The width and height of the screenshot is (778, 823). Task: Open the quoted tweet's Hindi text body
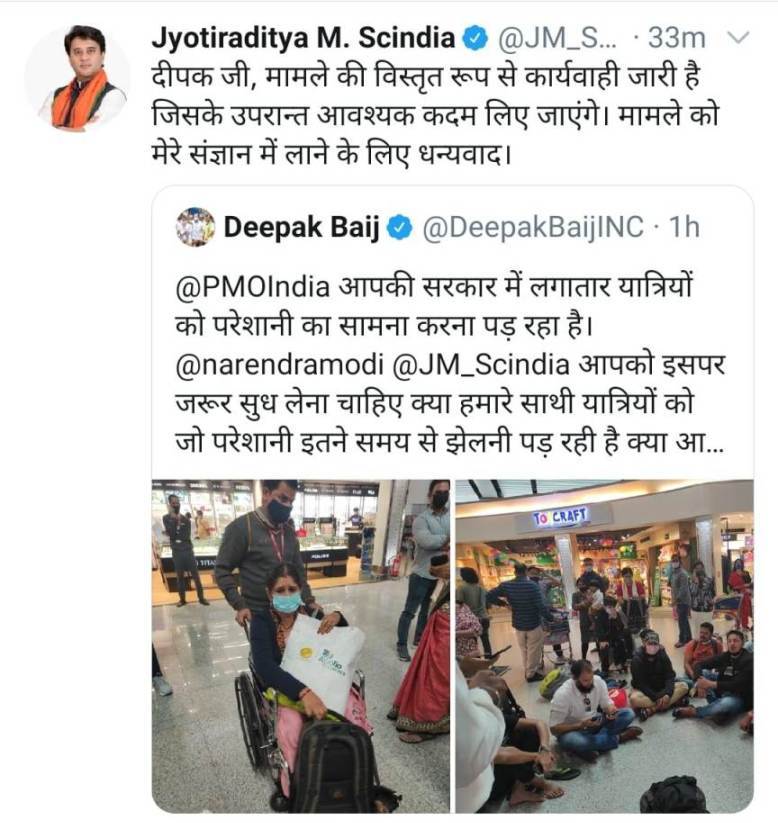[x=450, y=365]
